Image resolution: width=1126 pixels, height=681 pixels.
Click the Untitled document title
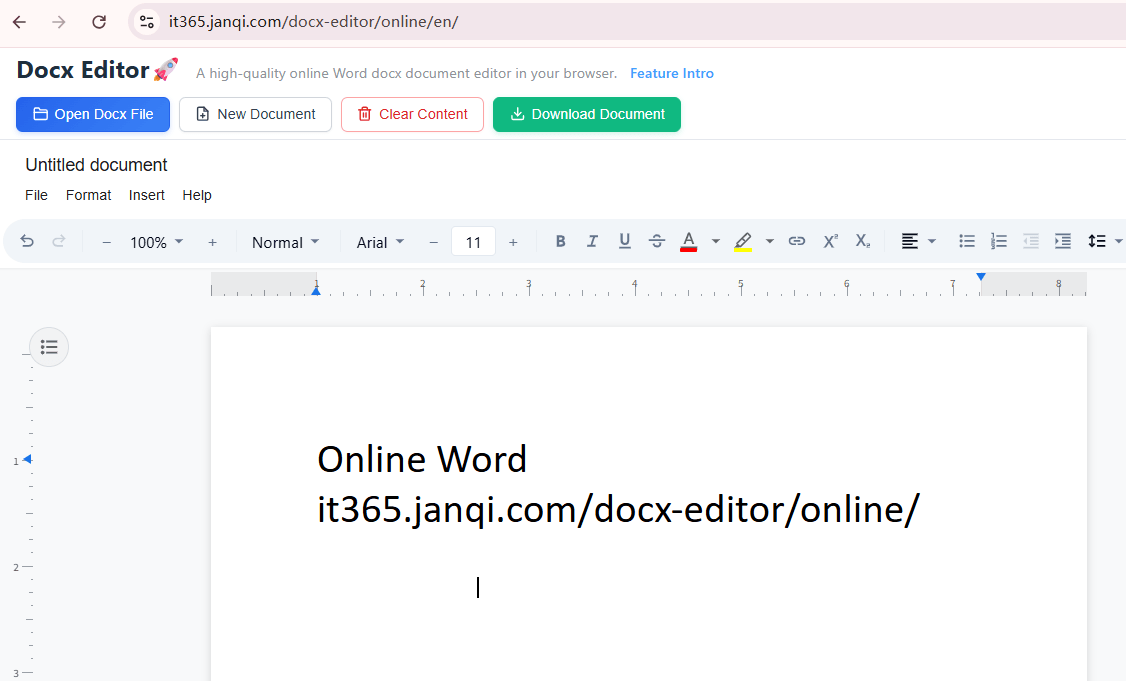(x=96, y=165)
